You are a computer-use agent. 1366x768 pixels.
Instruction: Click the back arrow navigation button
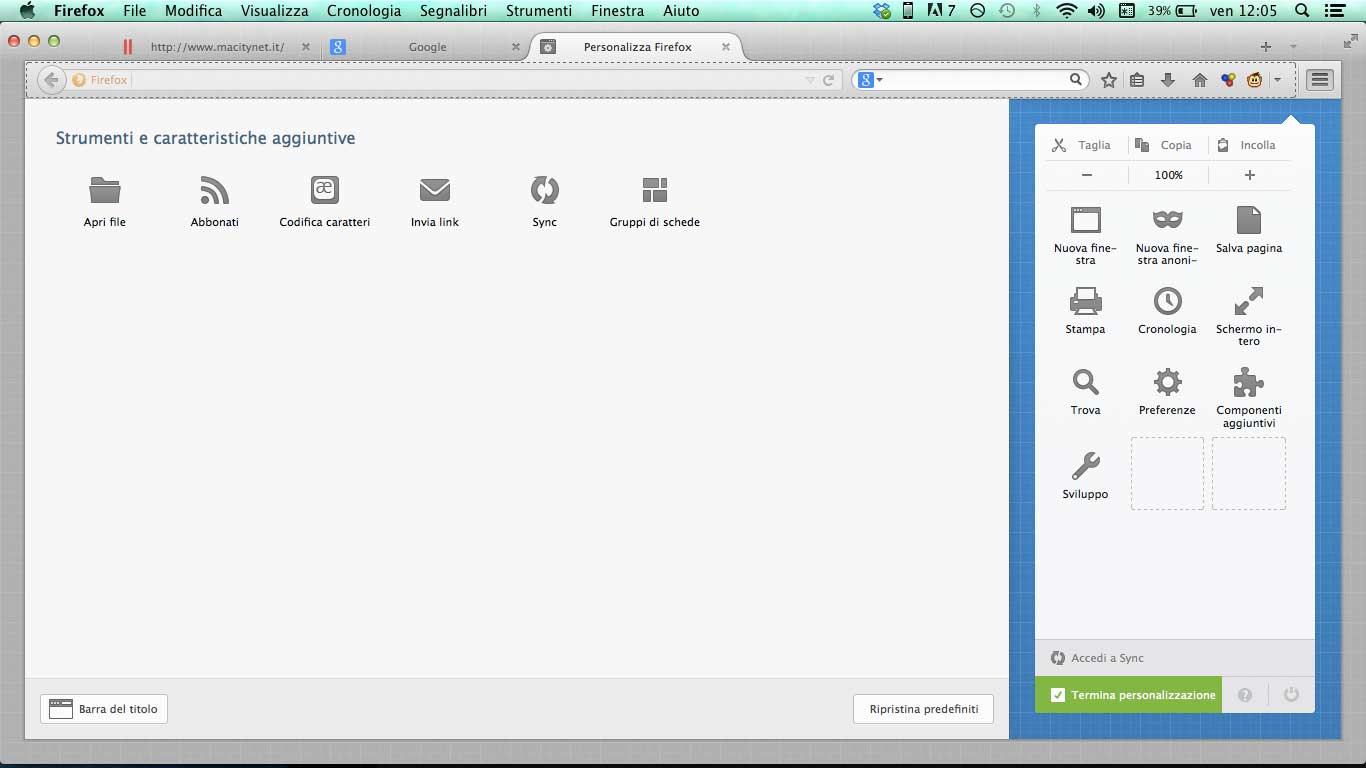[x=50, y=80]
